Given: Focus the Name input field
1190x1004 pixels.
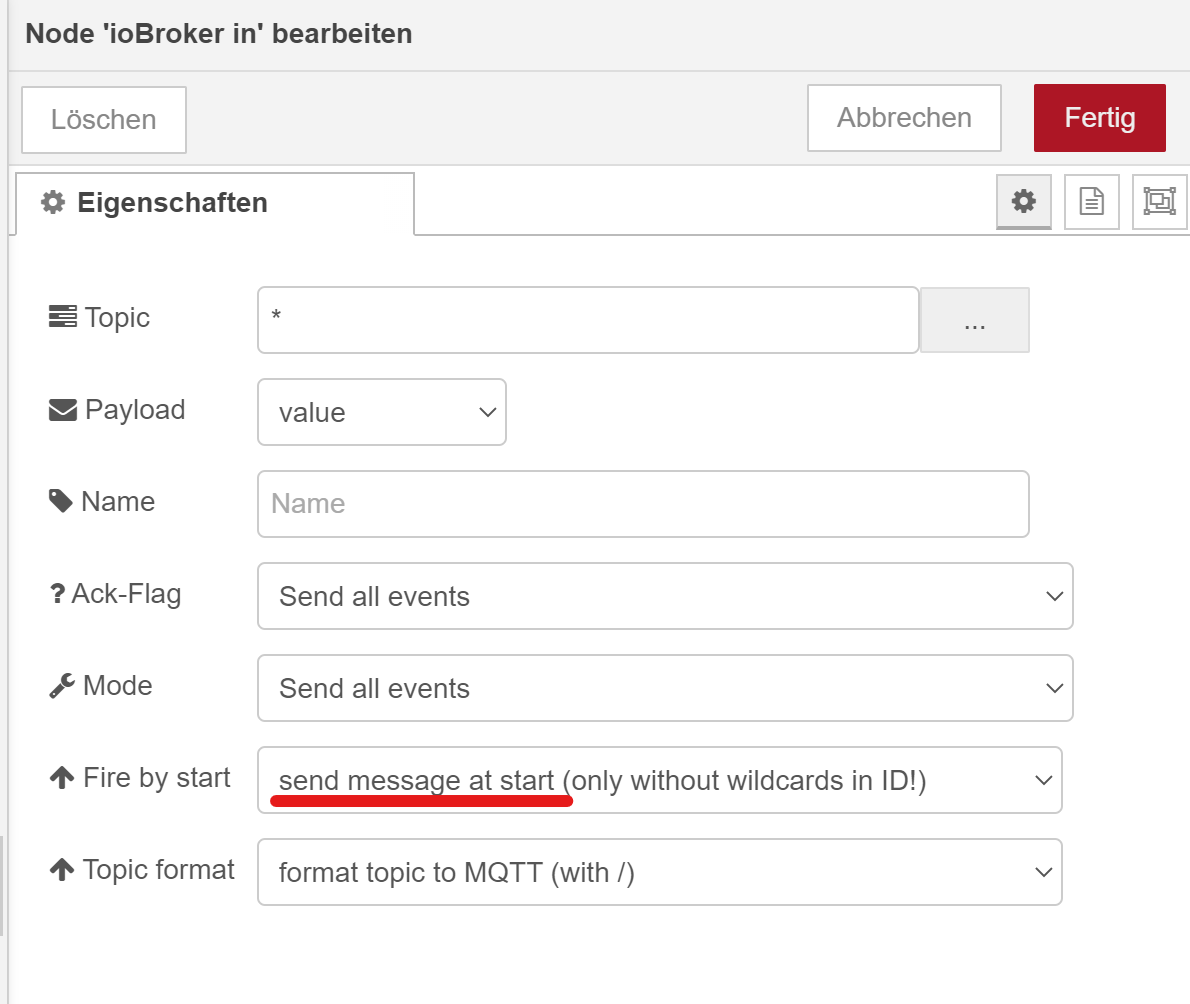Looking at the screenshot, I should tap(643, 504).
